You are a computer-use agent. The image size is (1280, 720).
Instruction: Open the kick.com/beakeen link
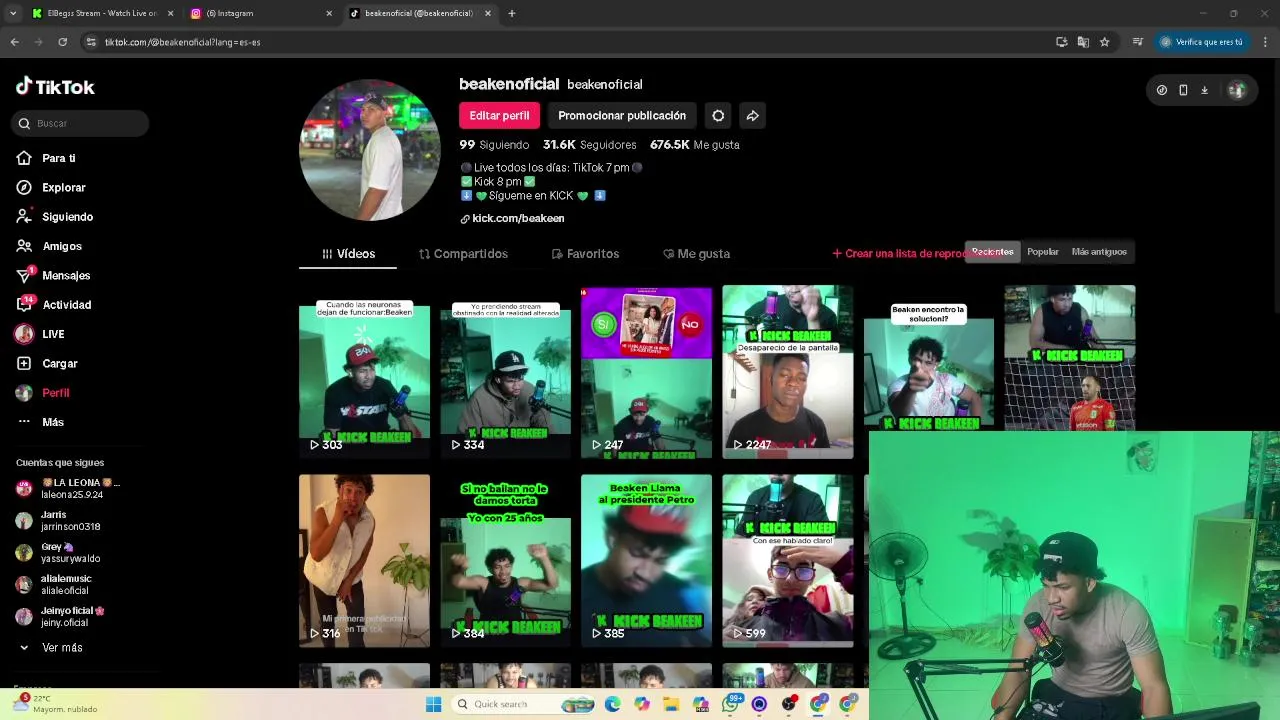512,218
